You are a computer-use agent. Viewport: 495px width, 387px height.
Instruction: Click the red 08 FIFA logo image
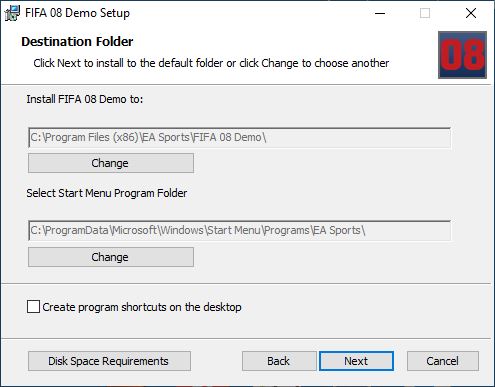(462, 55)
